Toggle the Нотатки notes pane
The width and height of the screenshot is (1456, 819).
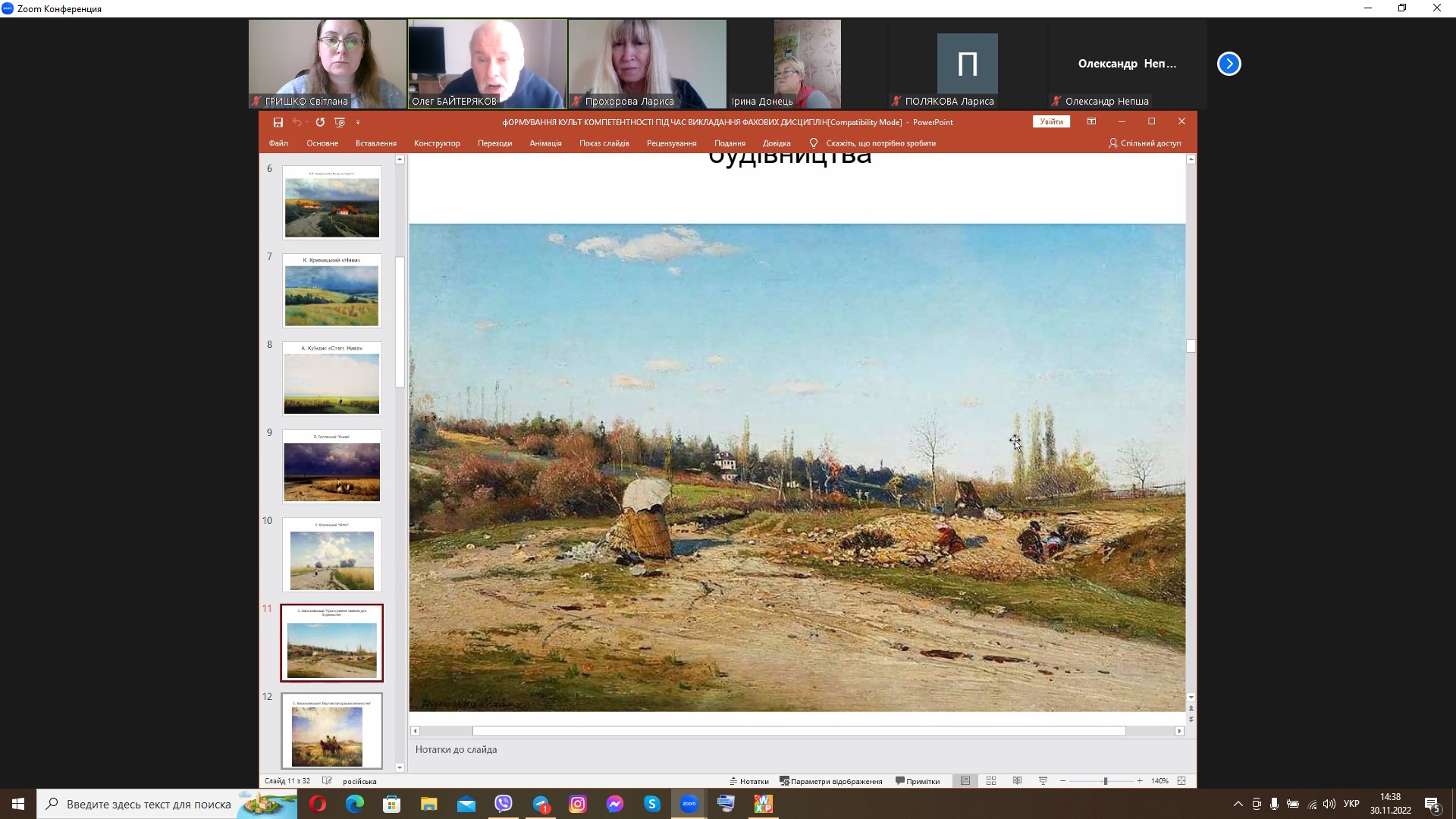[x=749, y=781]
